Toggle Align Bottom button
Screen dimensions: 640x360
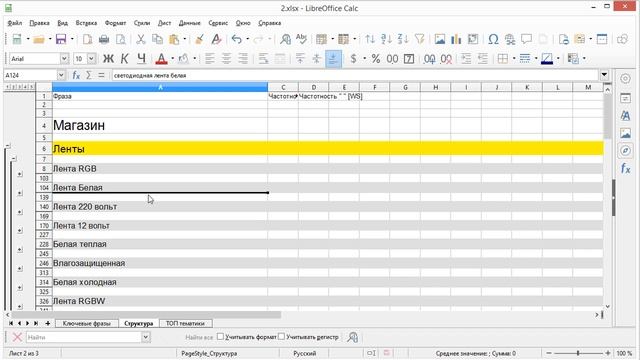tap(333, 59)
